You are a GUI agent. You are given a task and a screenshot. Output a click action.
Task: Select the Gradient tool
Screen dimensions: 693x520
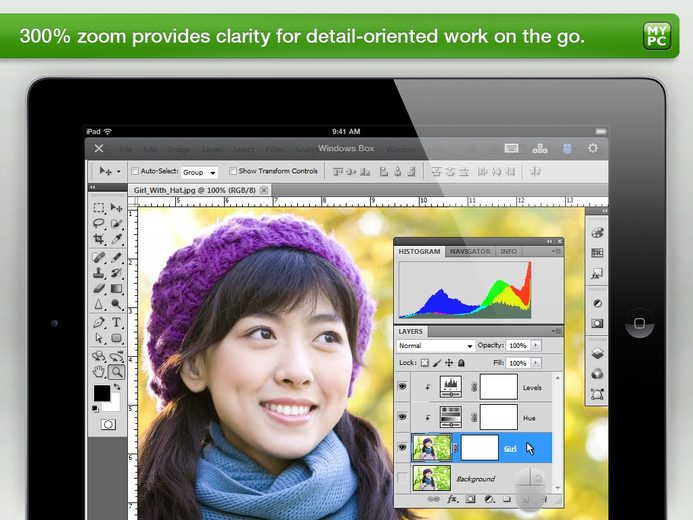(x=117, y=289)
